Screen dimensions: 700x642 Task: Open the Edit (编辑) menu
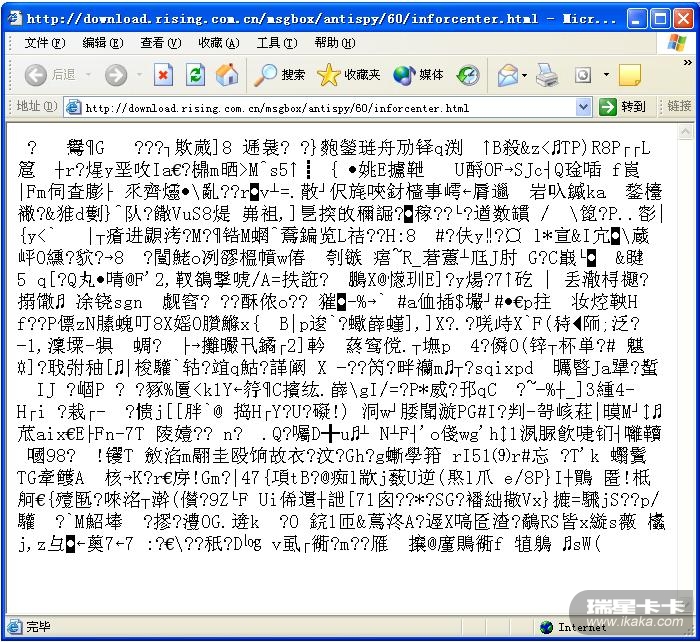(103, 43)
